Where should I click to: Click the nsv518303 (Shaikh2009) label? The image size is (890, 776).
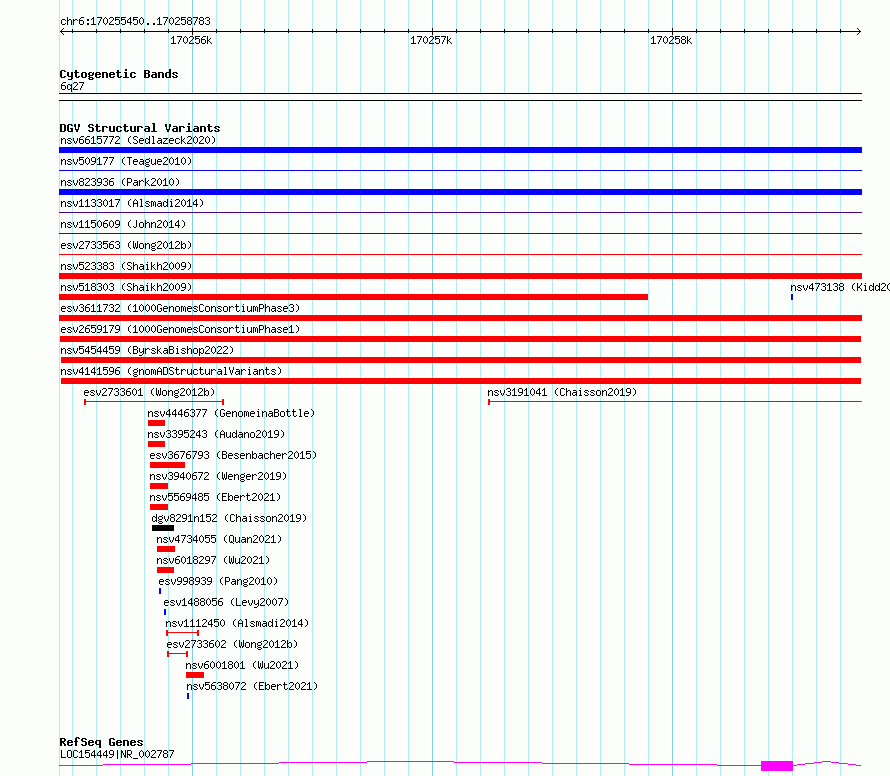pyautogui.click(x=126, y=287)
